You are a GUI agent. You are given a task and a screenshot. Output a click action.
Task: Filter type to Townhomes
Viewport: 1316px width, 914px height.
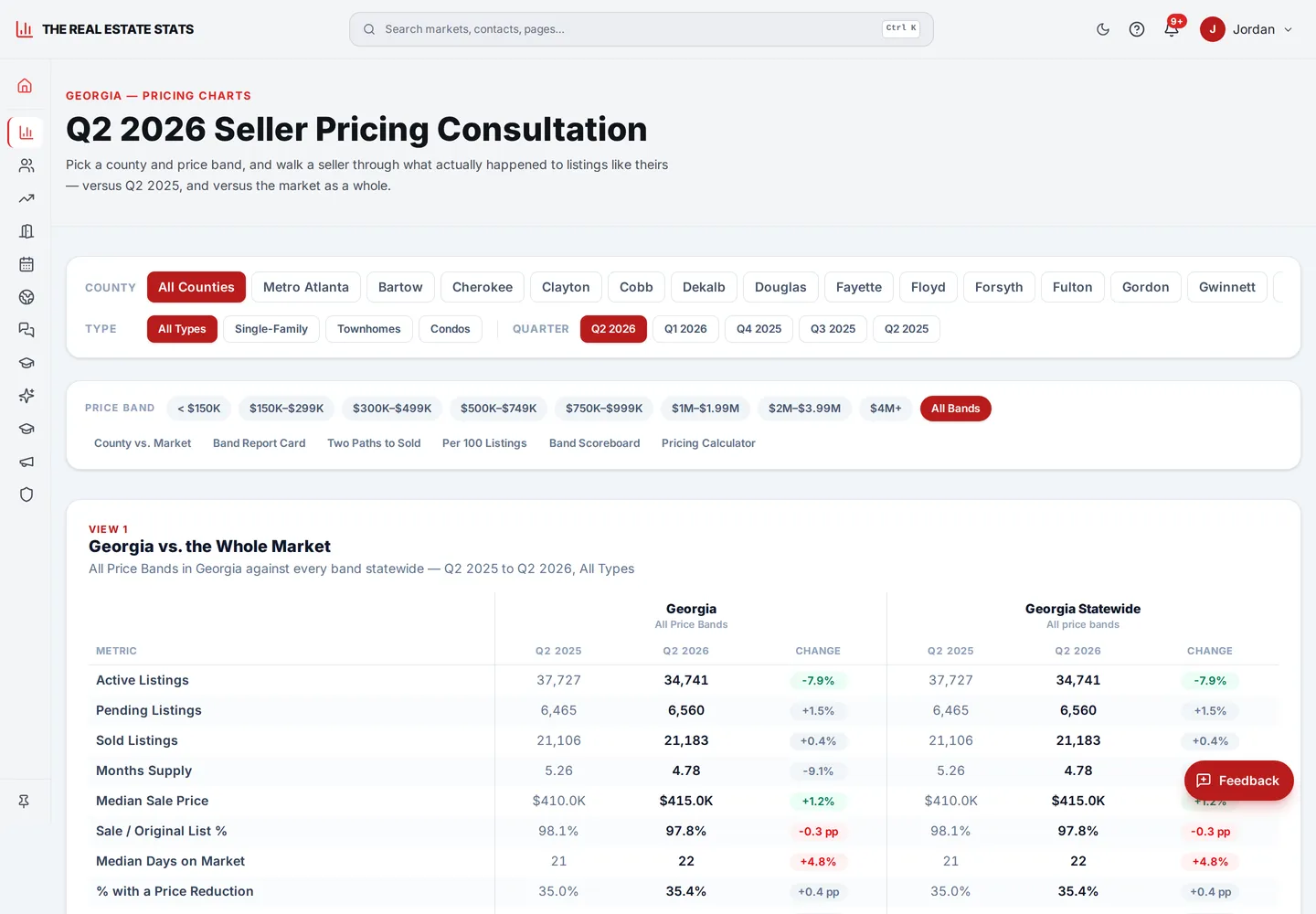click(369, 329)
